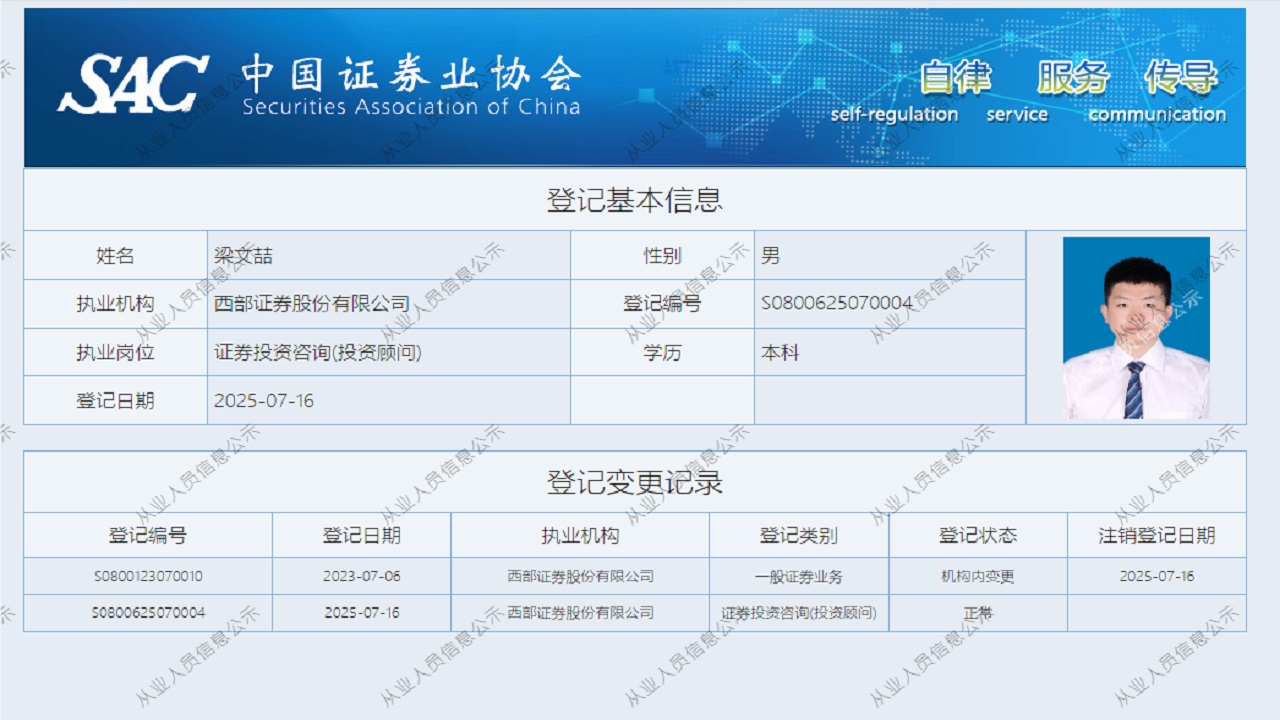The height and width of the screenshot is (720, 1280).
Task: Click the 机构内变更 status cell
Action: point(977,577)
